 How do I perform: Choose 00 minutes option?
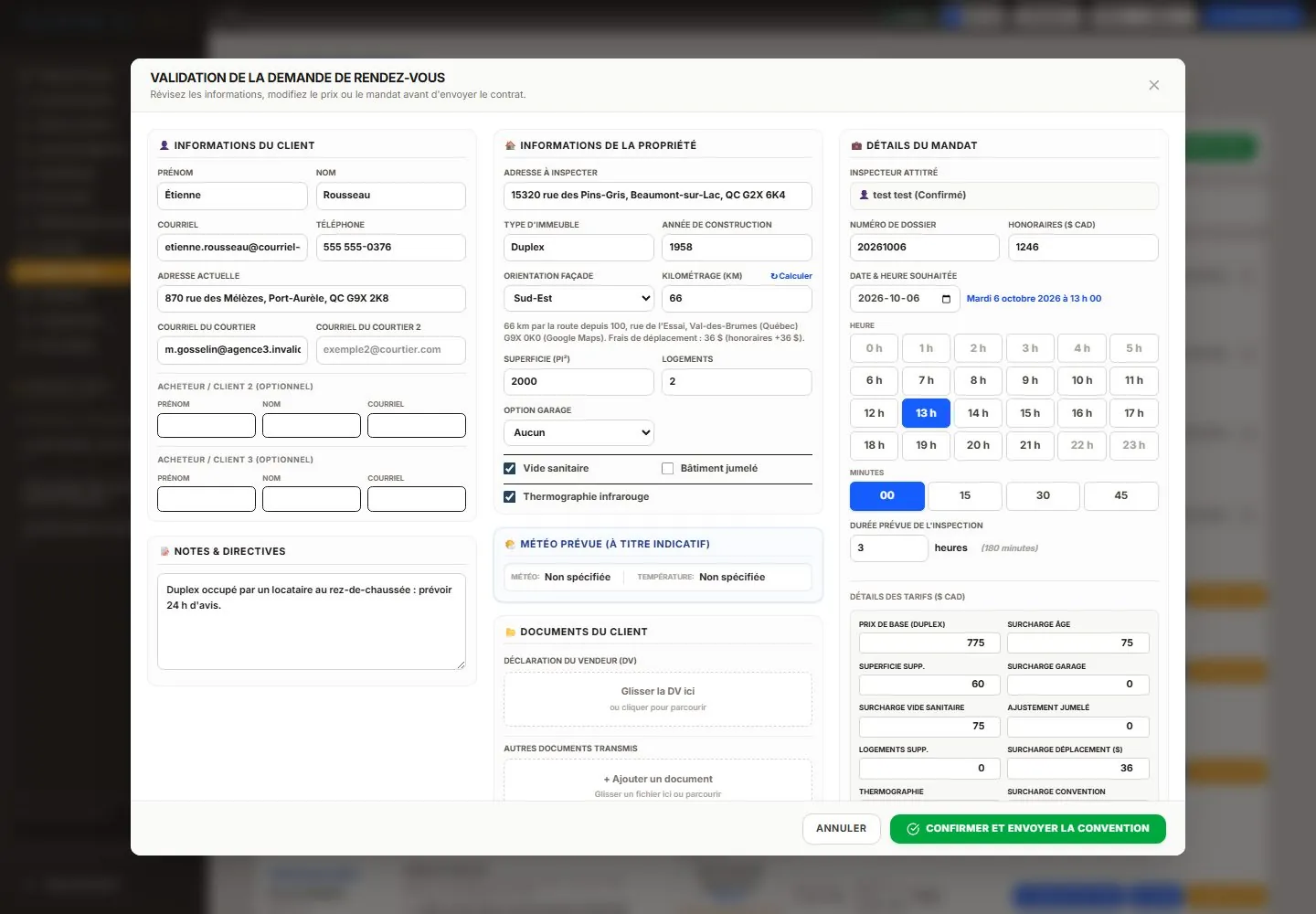[887, 495]
